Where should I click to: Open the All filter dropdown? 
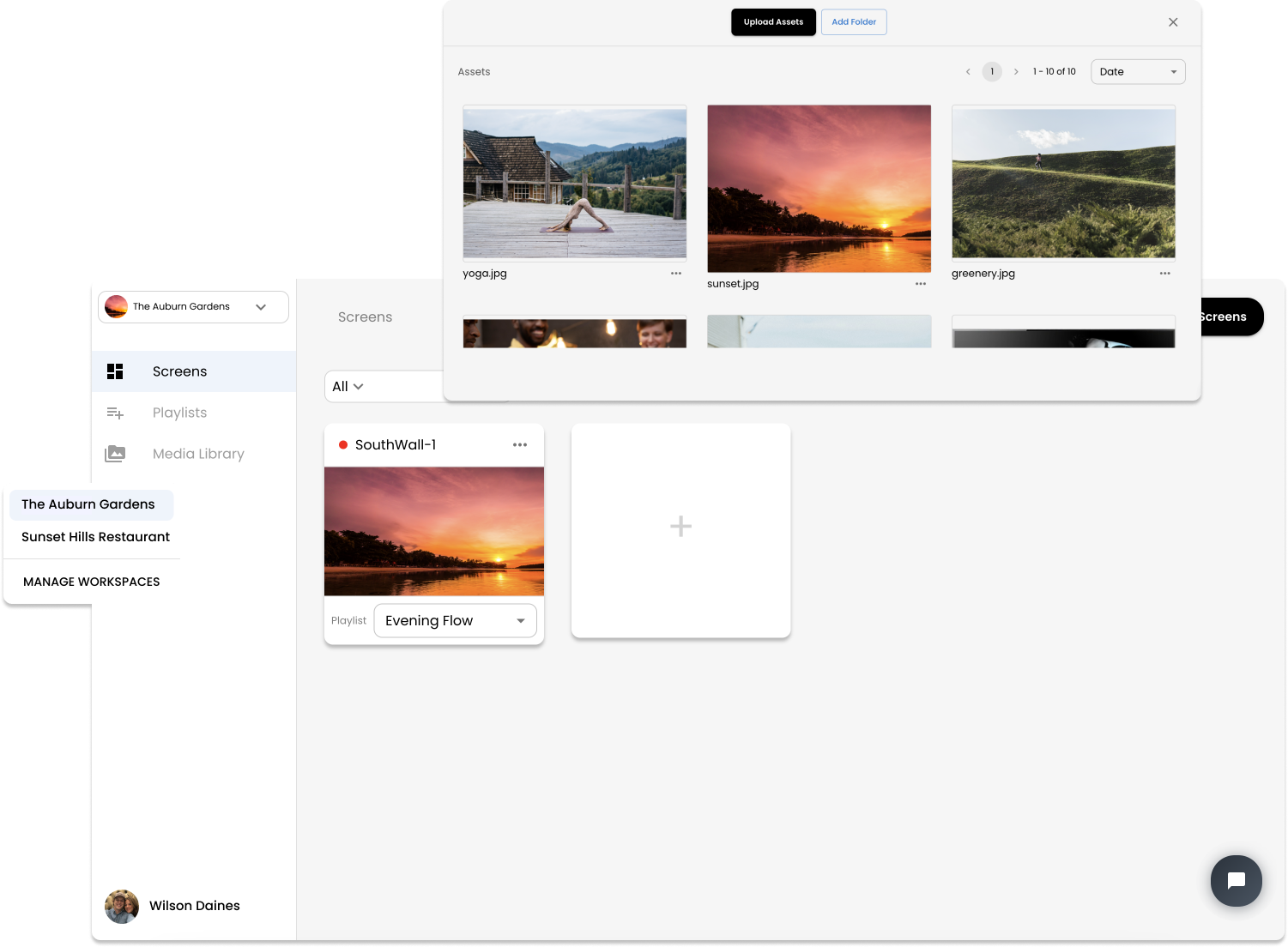click(348, 387)
